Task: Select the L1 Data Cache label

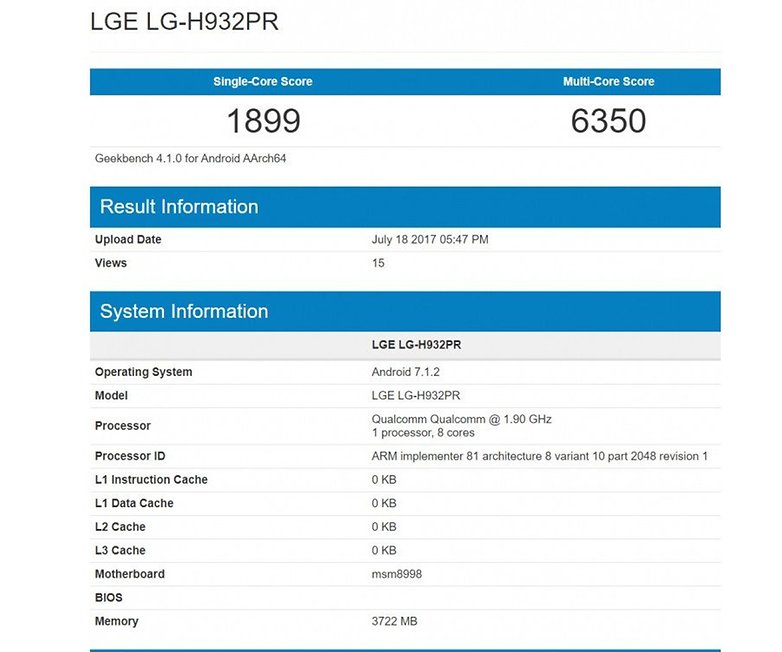Action: [134, 503]
